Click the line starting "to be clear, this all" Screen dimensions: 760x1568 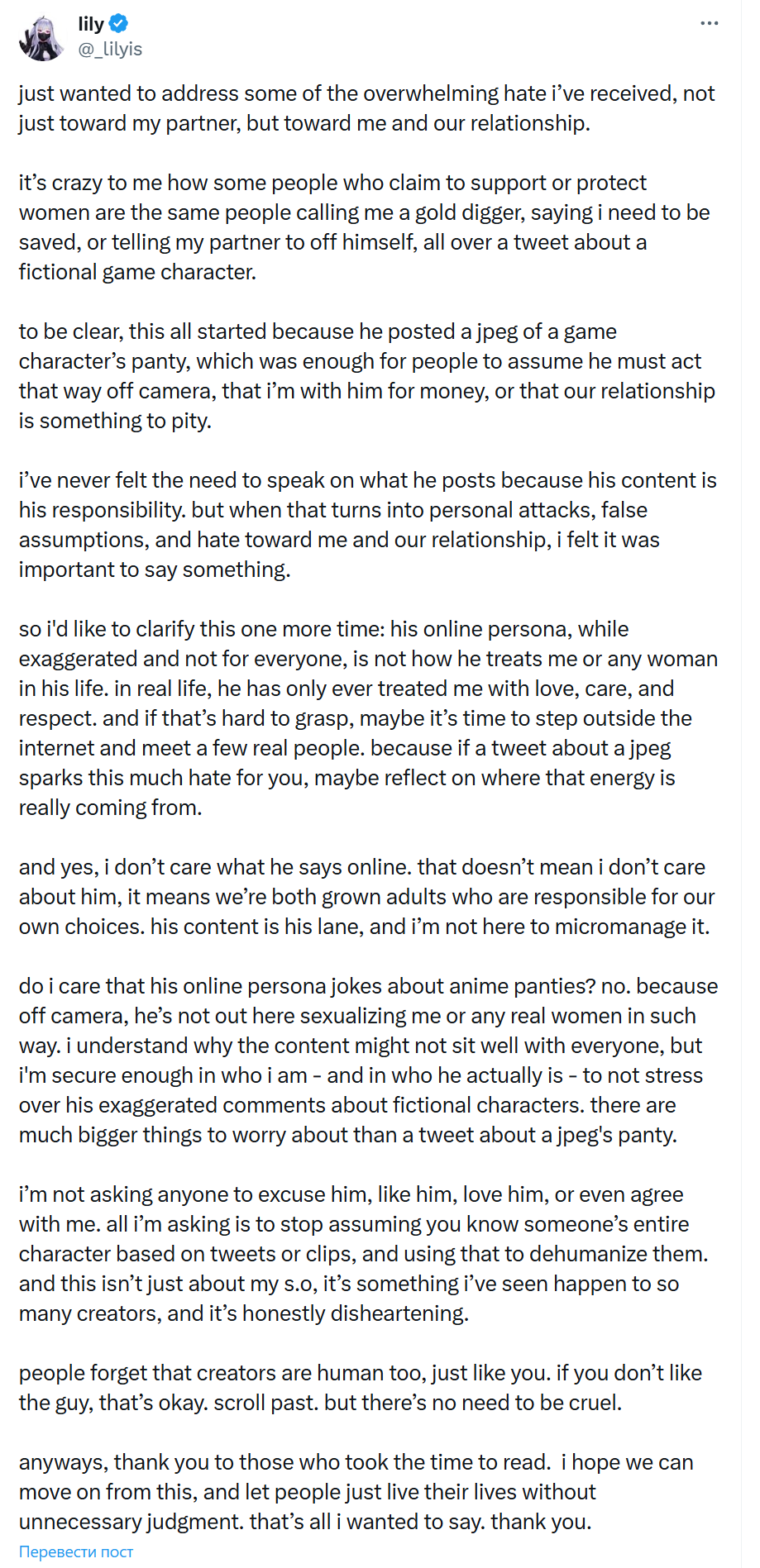pyautogui.click(x=318, y=331)
